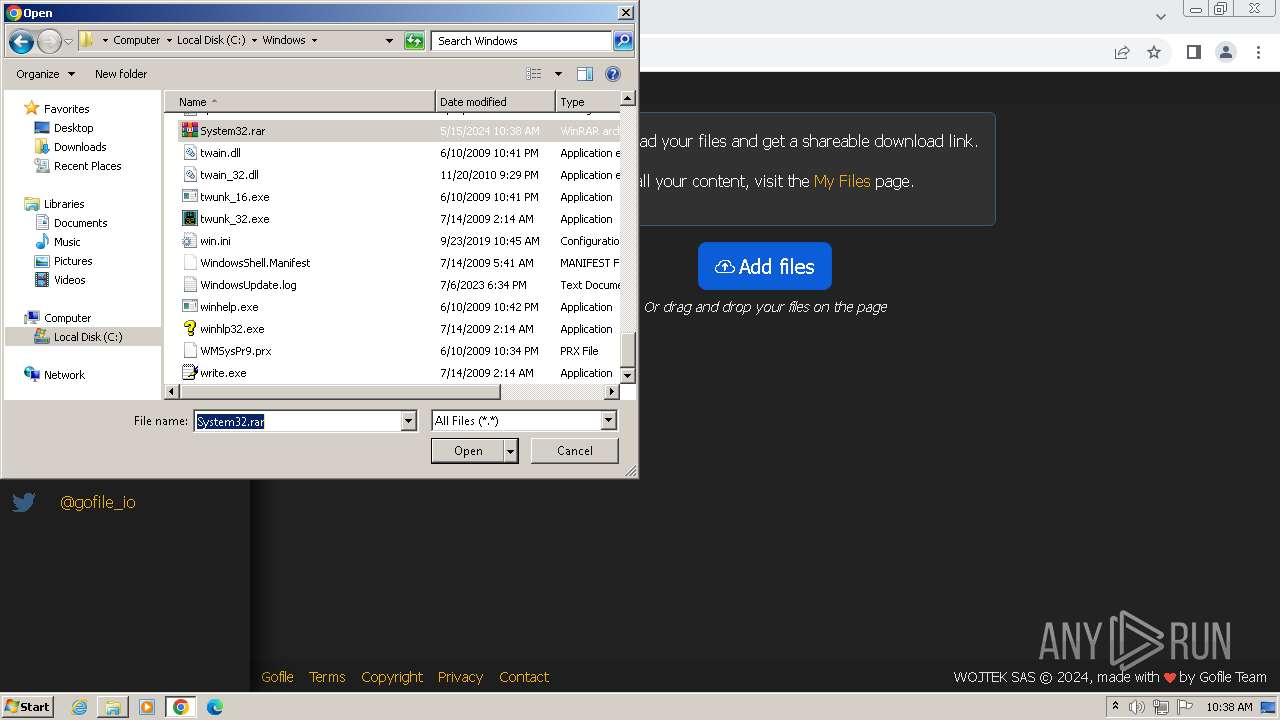Open the Copyright footer link
Viewport: 1280px width, 720px height.
pos(392,677)
